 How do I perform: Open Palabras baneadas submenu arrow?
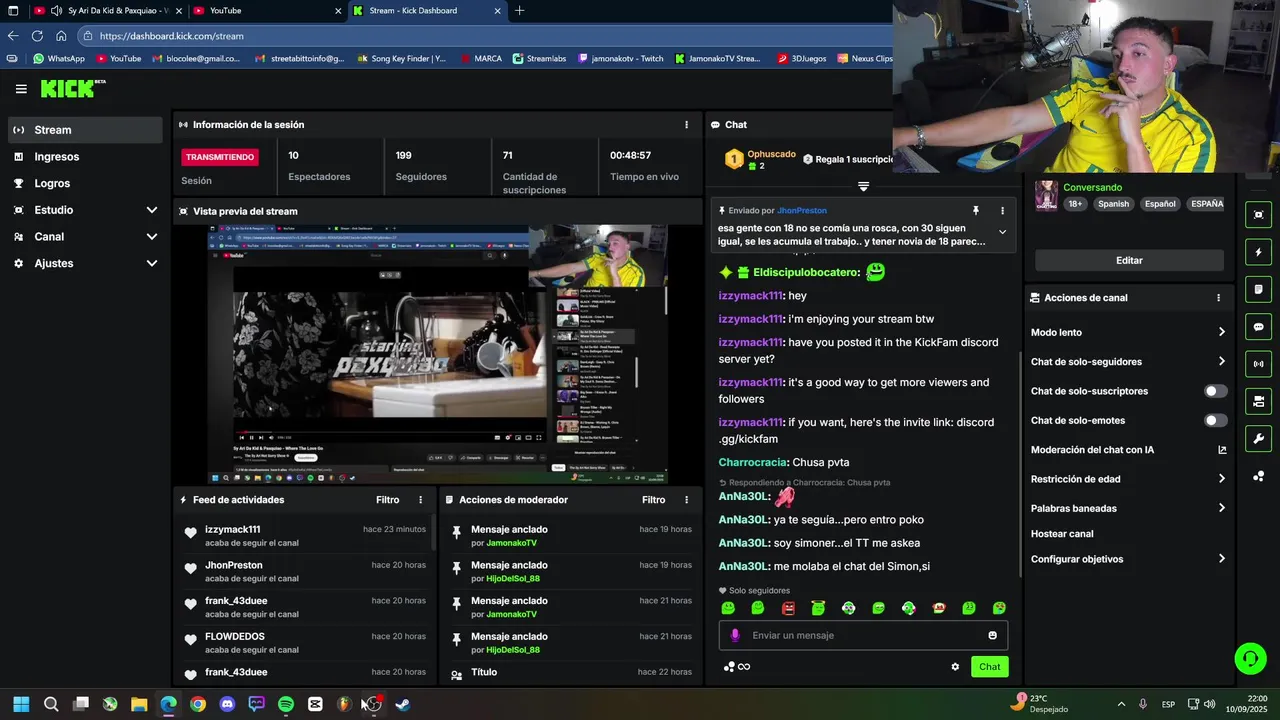pyautogui.click(x=1221, y=508)
